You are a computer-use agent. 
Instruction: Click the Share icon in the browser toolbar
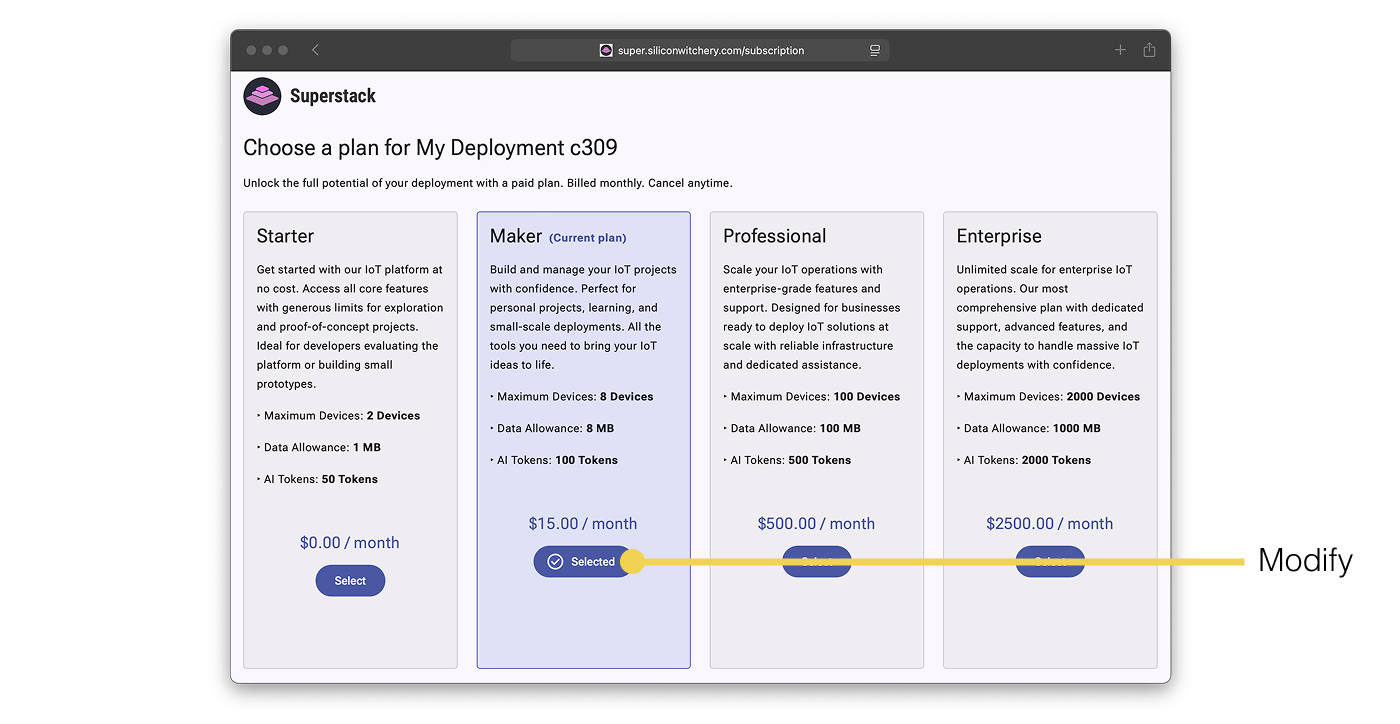pyautogui.click(x=1149, y=50)
